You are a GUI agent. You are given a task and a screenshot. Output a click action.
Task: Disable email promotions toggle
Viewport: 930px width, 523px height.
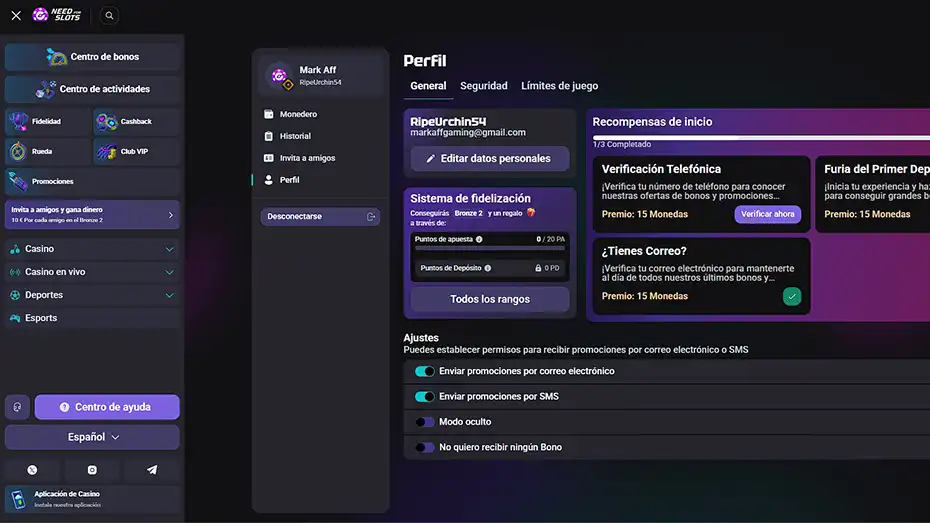coord(425,371)
